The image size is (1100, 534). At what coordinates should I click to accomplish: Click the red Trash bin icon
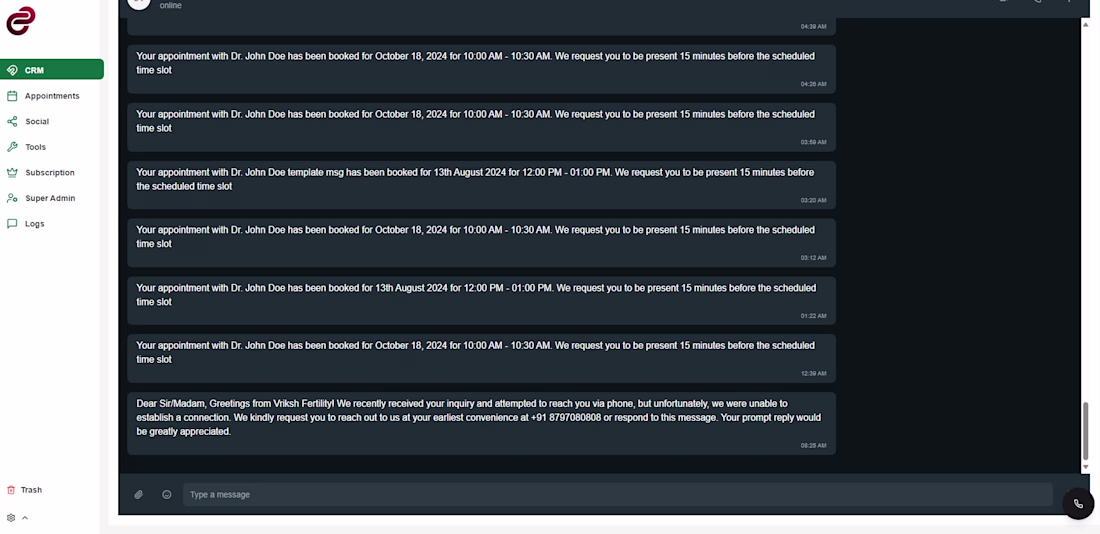click(11, 490)
